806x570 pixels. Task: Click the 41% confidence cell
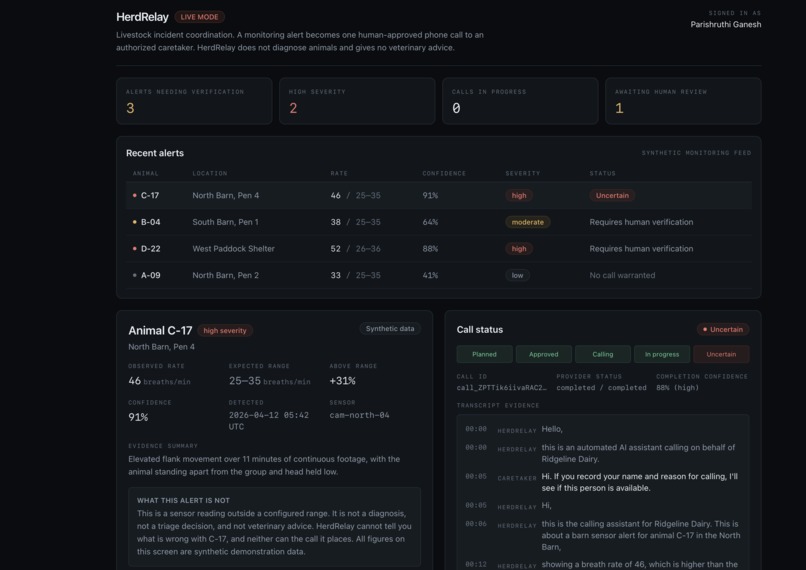point(430,275)
